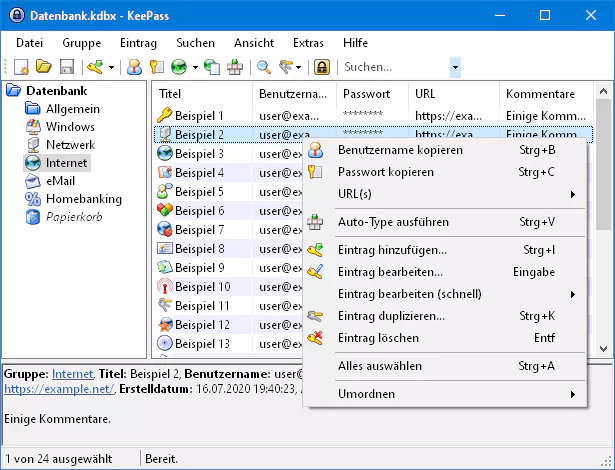
Task: Lock the workspace with padlock icon
Action: pyautogui.click(x=322, y=67)
